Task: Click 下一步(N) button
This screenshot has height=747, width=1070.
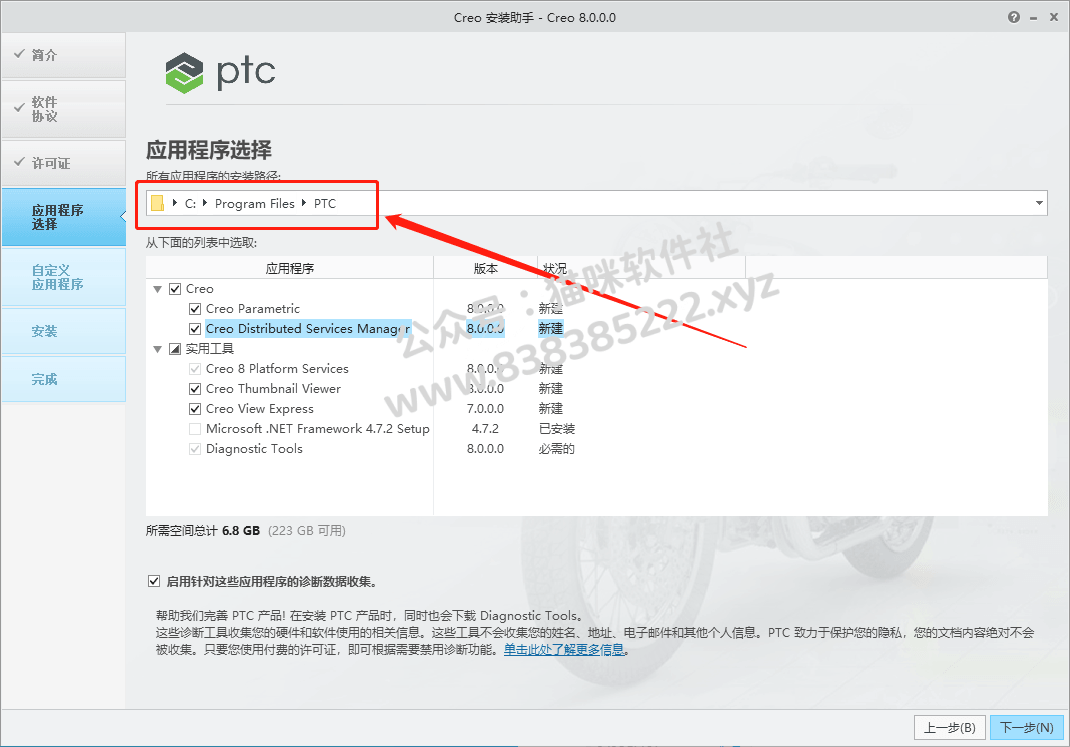Action: point(1026,728)
